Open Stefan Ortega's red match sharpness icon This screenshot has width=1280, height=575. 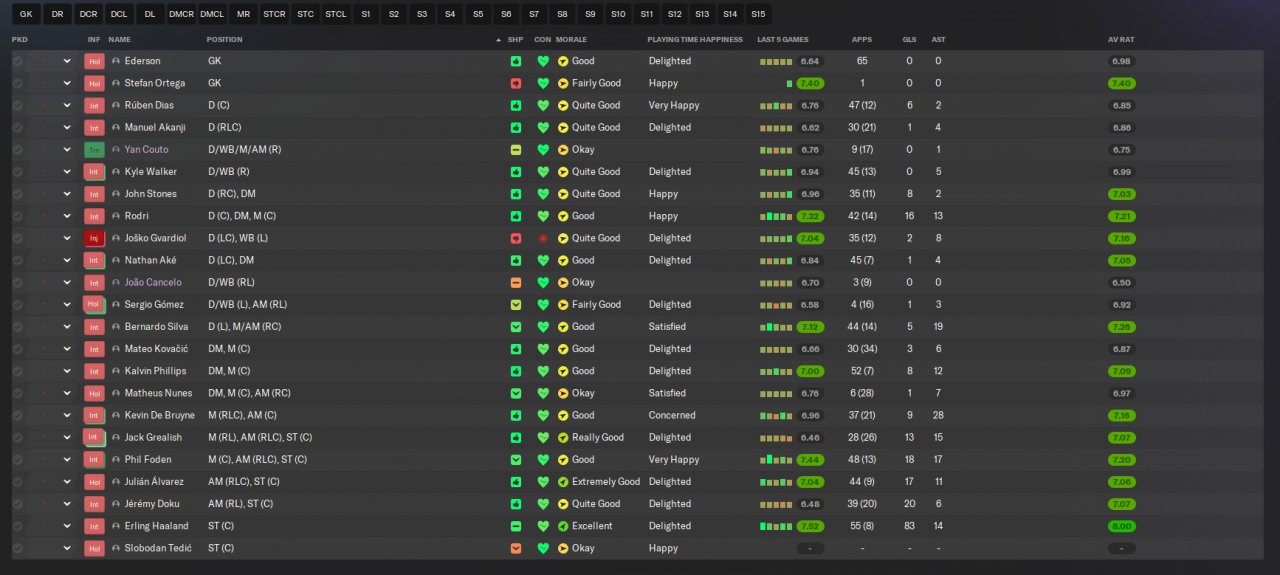pyautogui.click(x=516, y=83)
